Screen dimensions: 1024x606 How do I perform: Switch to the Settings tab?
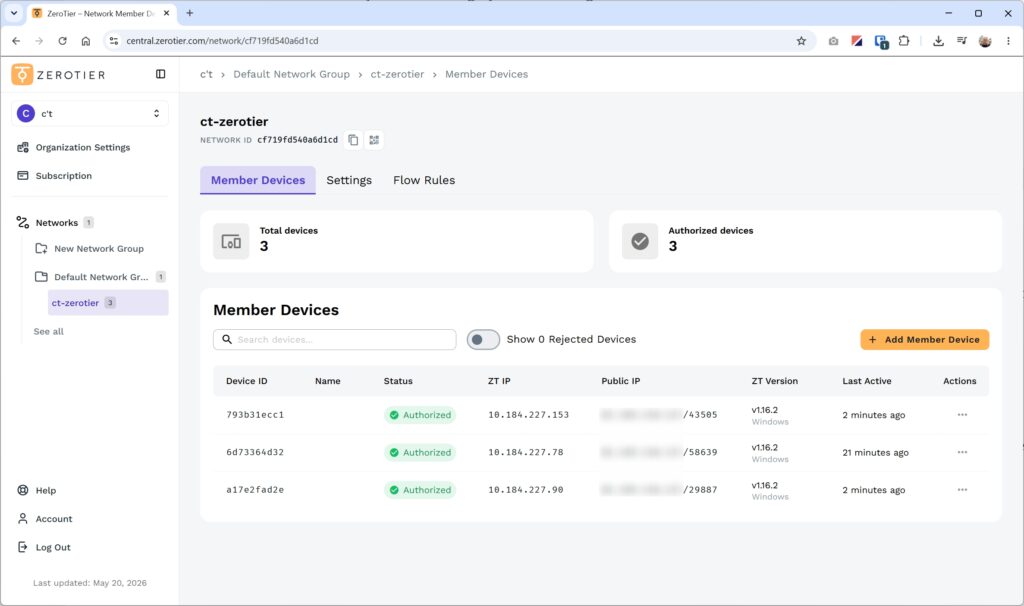(x=349, y=180)
